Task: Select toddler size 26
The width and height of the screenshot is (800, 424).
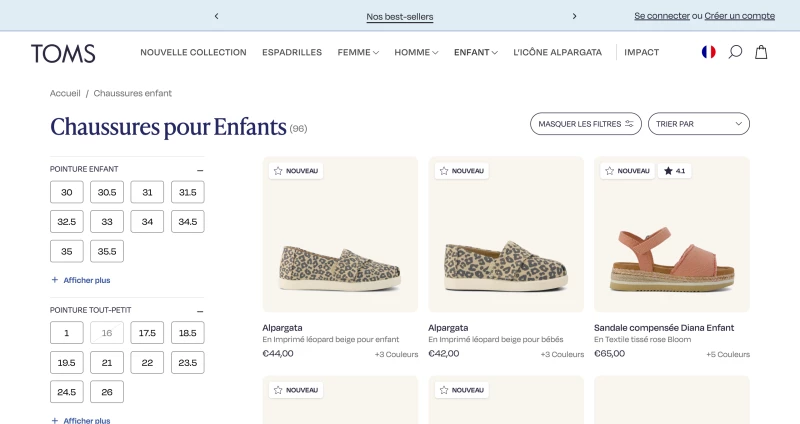Action: 107,392
